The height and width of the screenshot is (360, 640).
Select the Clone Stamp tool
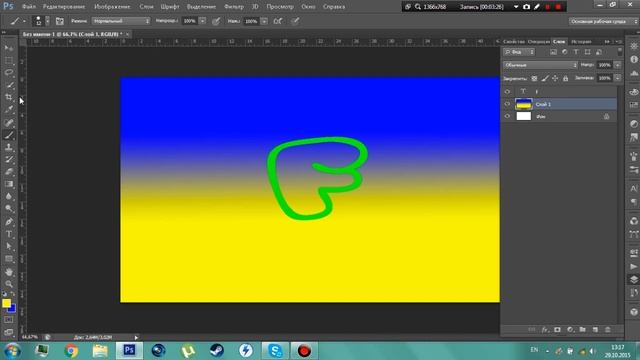pos(9,147)
